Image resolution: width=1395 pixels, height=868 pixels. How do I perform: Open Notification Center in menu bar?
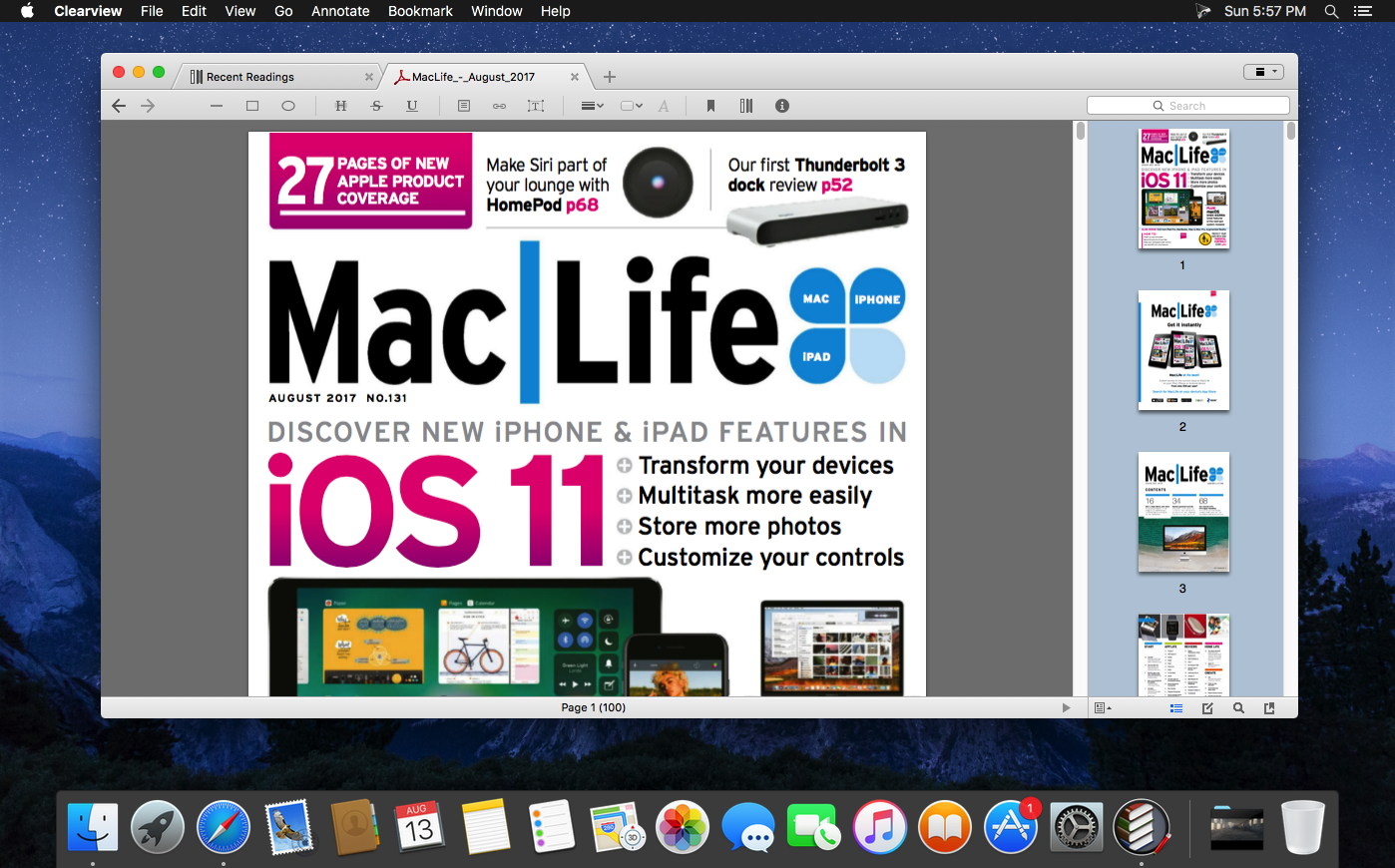coord(1363,11)
